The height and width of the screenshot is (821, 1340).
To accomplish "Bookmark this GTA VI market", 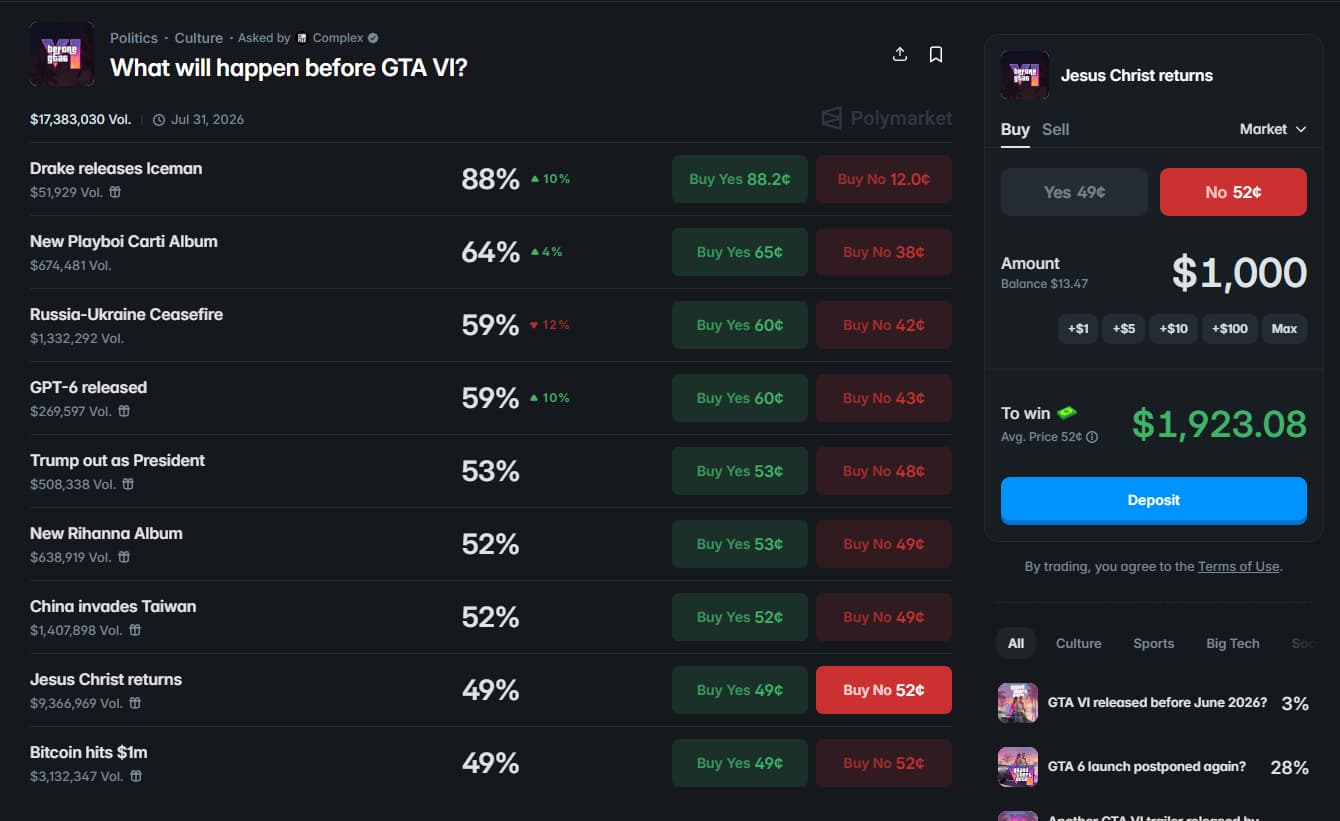I will click(936, 54).
